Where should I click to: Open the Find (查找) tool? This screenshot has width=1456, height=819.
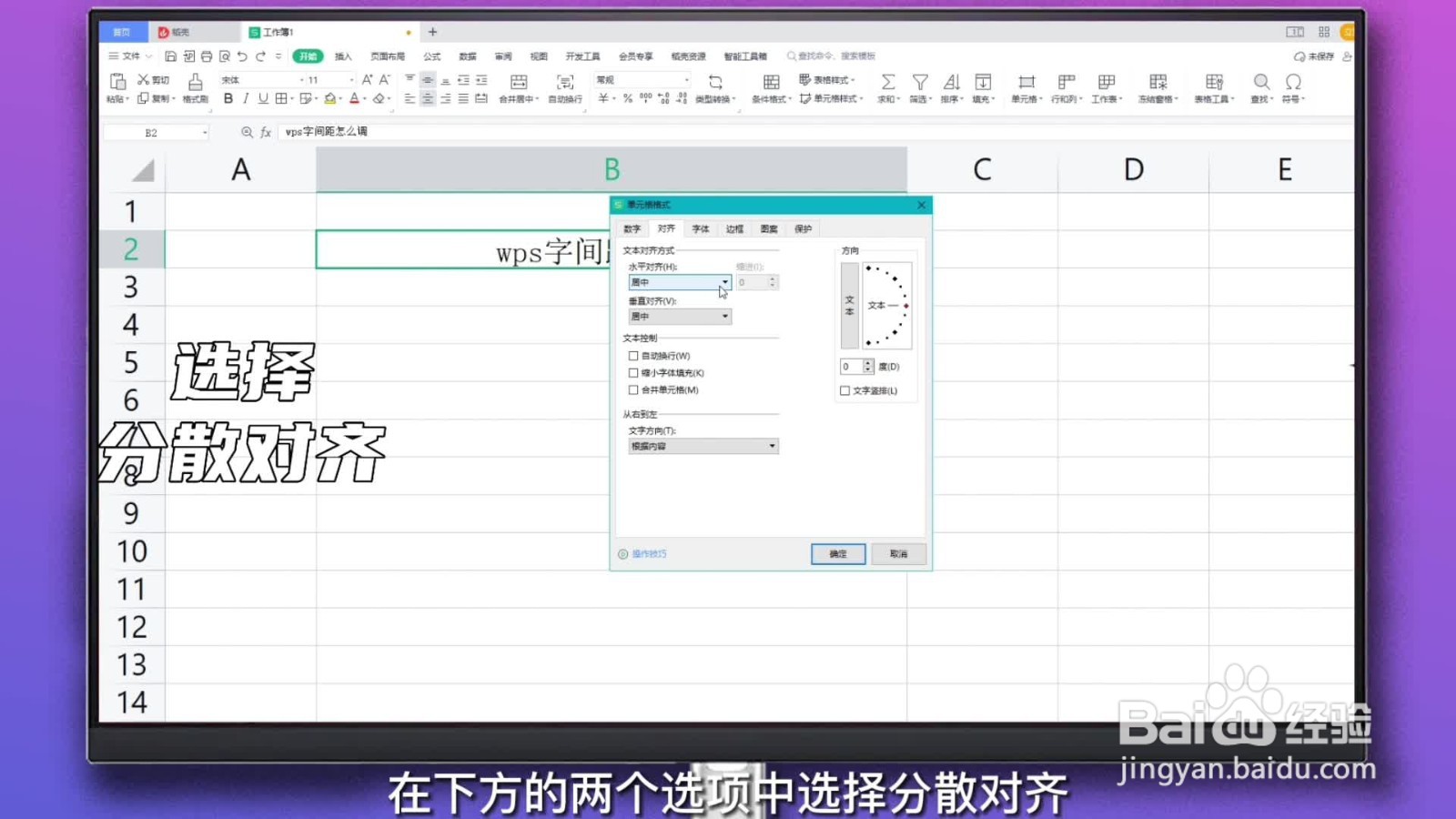1261,82
